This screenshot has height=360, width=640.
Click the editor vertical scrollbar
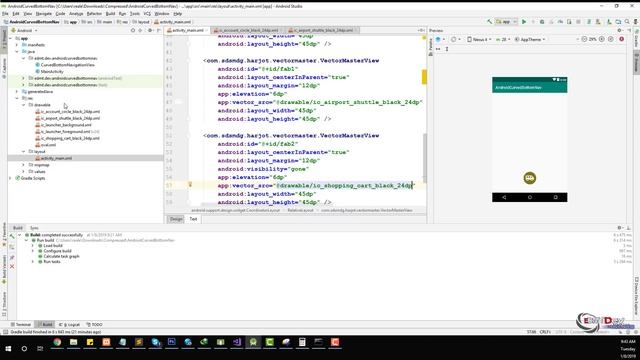424,159
